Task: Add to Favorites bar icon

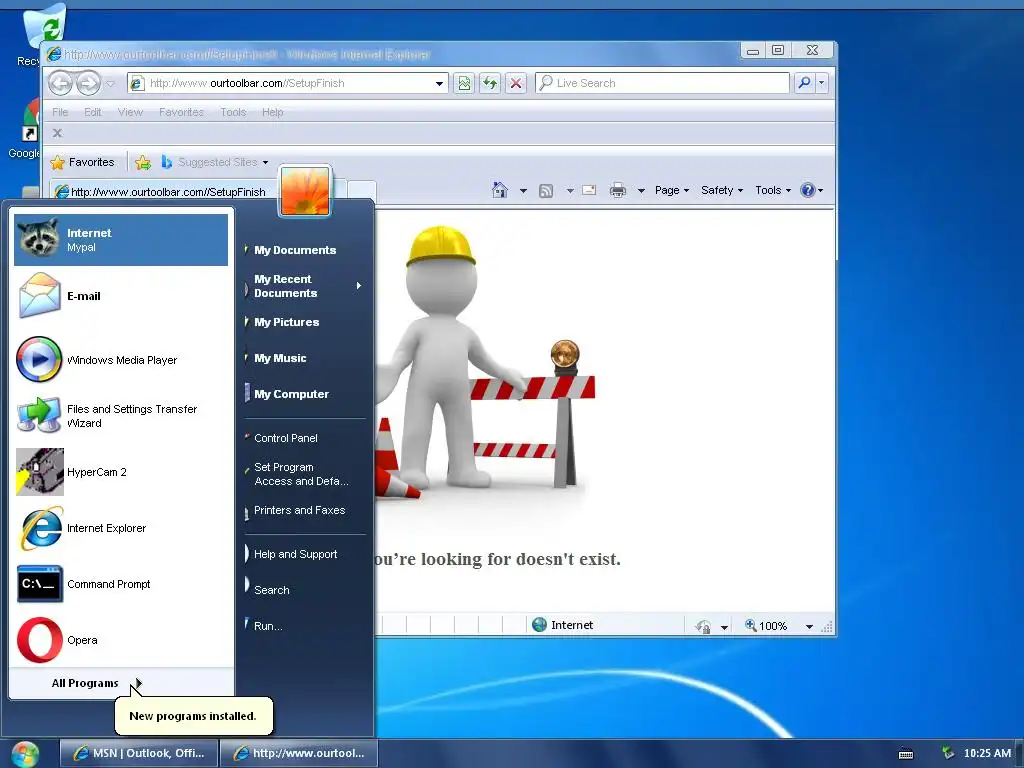Action: click(143, 162)
